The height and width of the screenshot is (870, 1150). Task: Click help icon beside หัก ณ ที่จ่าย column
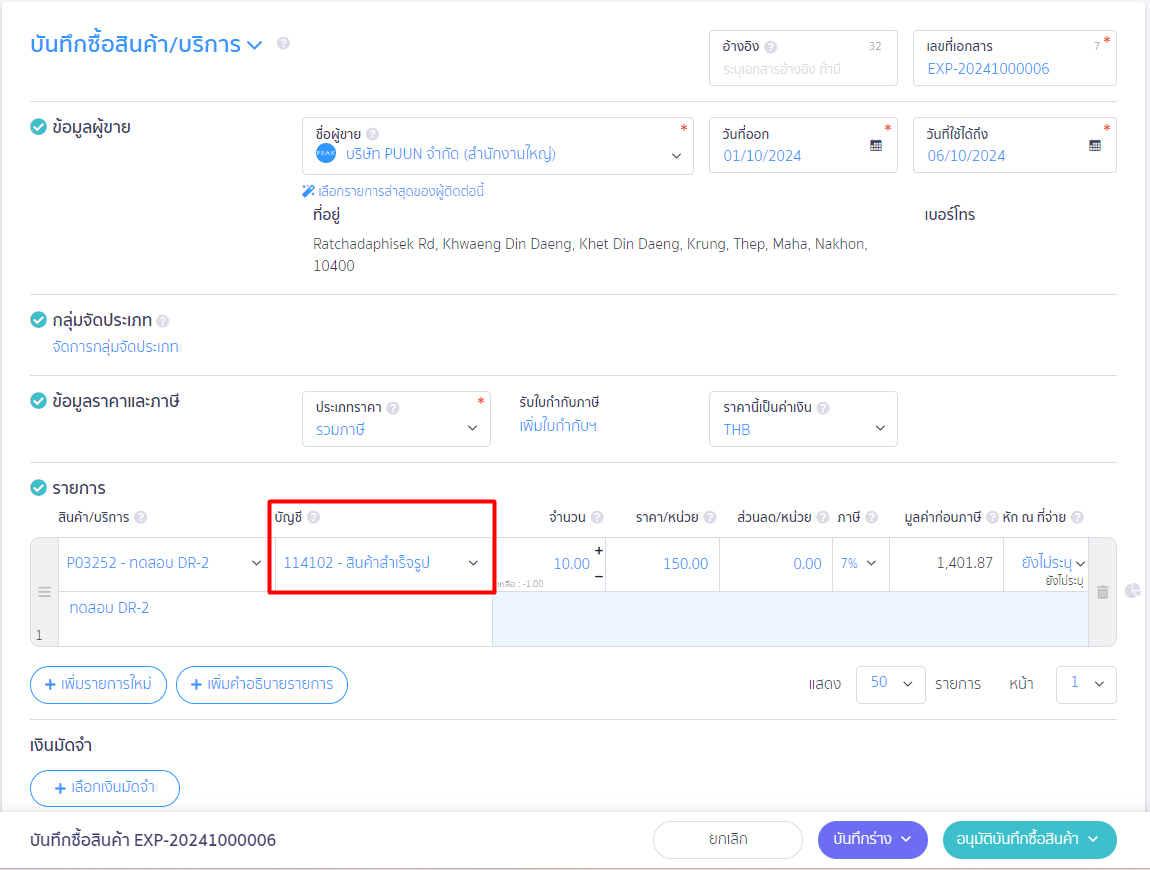click(x=1077, y=517)
